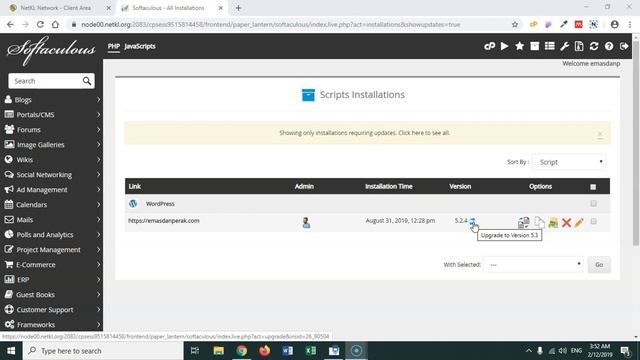Switch to PHP scripts tab

[113, 46]
